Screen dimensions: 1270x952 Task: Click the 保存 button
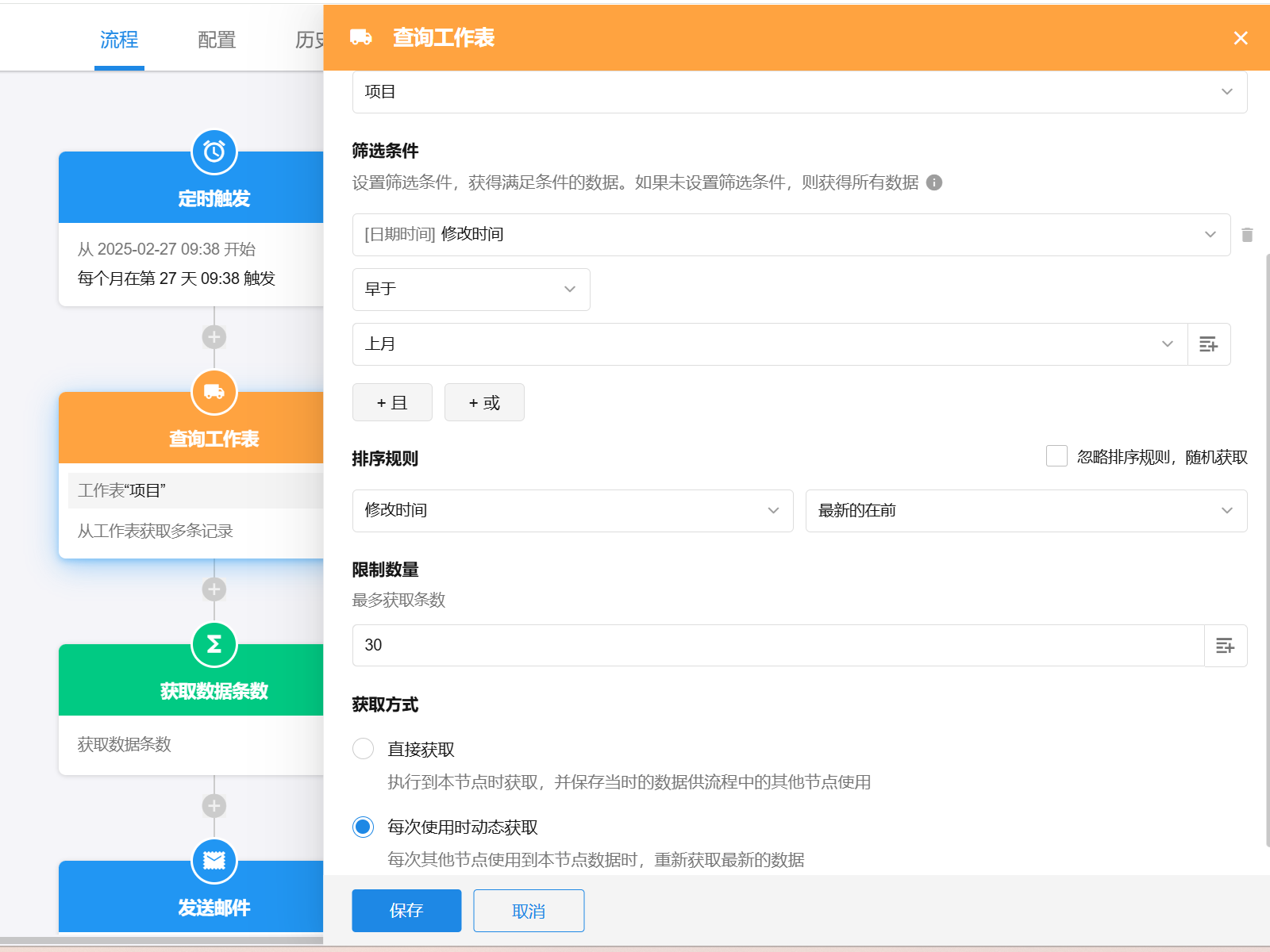tap(406, 911)
